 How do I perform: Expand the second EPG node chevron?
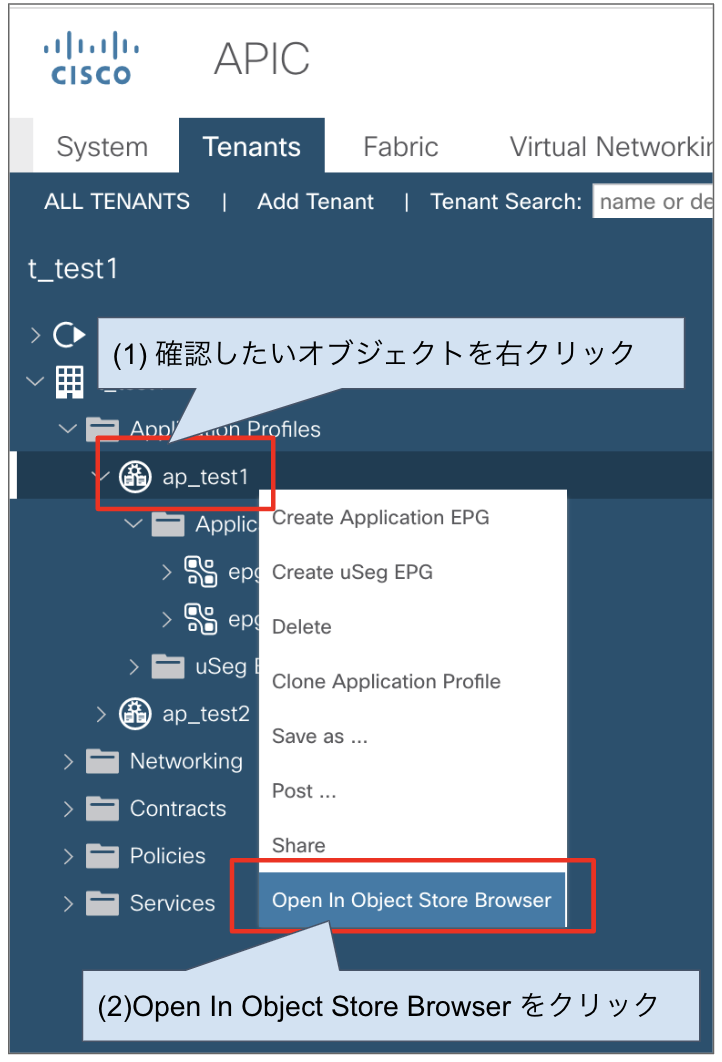click(x=167, y=619)
